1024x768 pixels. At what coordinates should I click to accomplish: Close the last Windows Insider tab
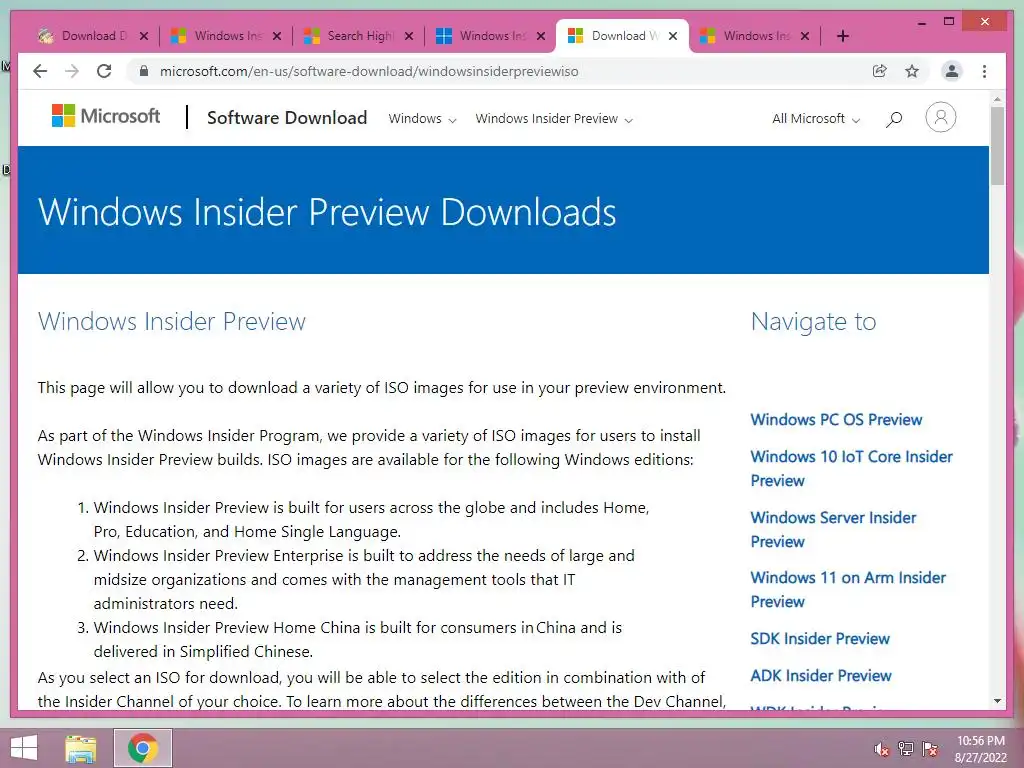pos(805,36)
